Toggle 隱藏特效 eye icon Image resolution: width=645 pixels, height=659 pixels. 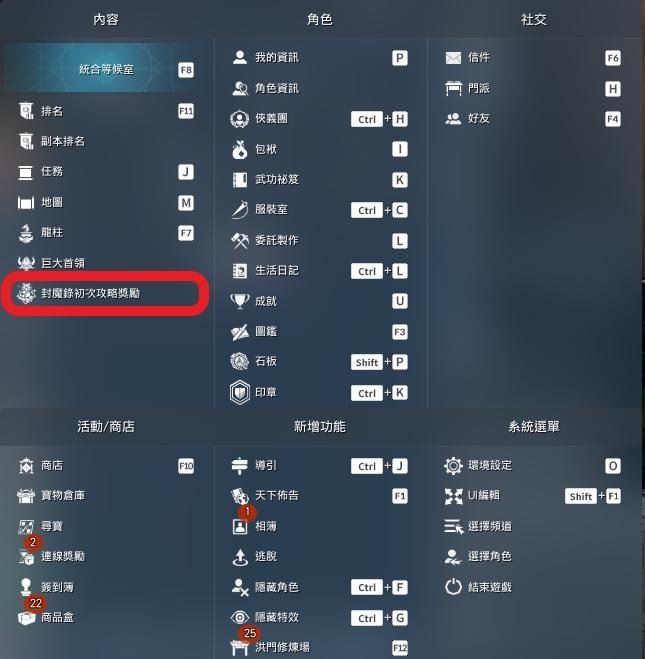point(240,617)
